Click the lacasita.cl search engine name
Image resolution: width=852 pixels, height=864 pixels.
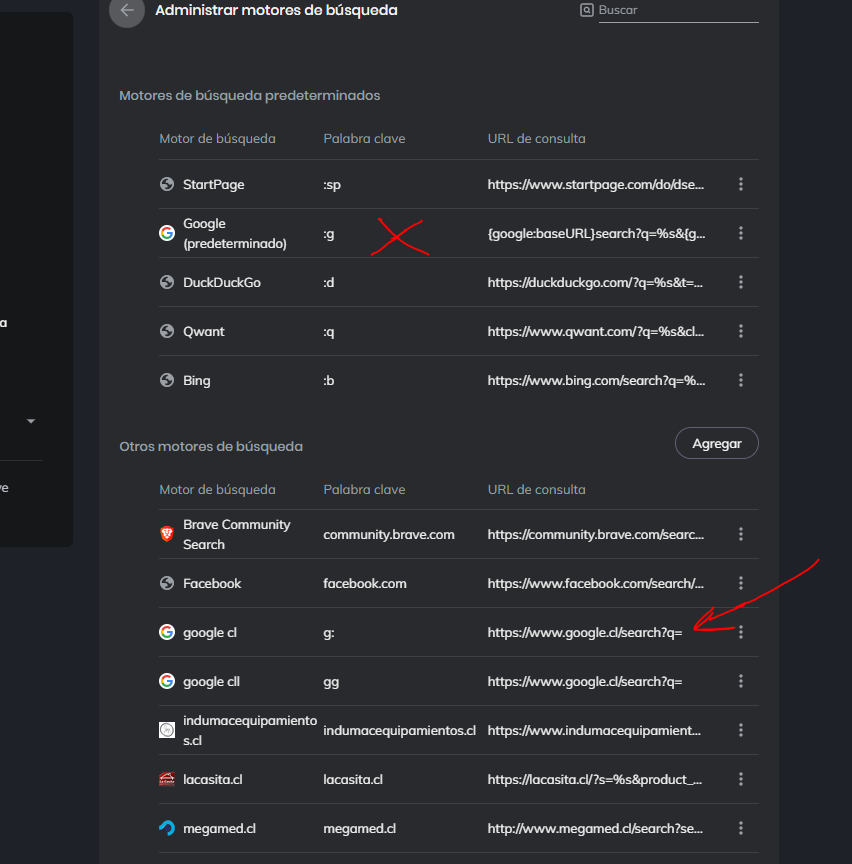pos(212,779)
